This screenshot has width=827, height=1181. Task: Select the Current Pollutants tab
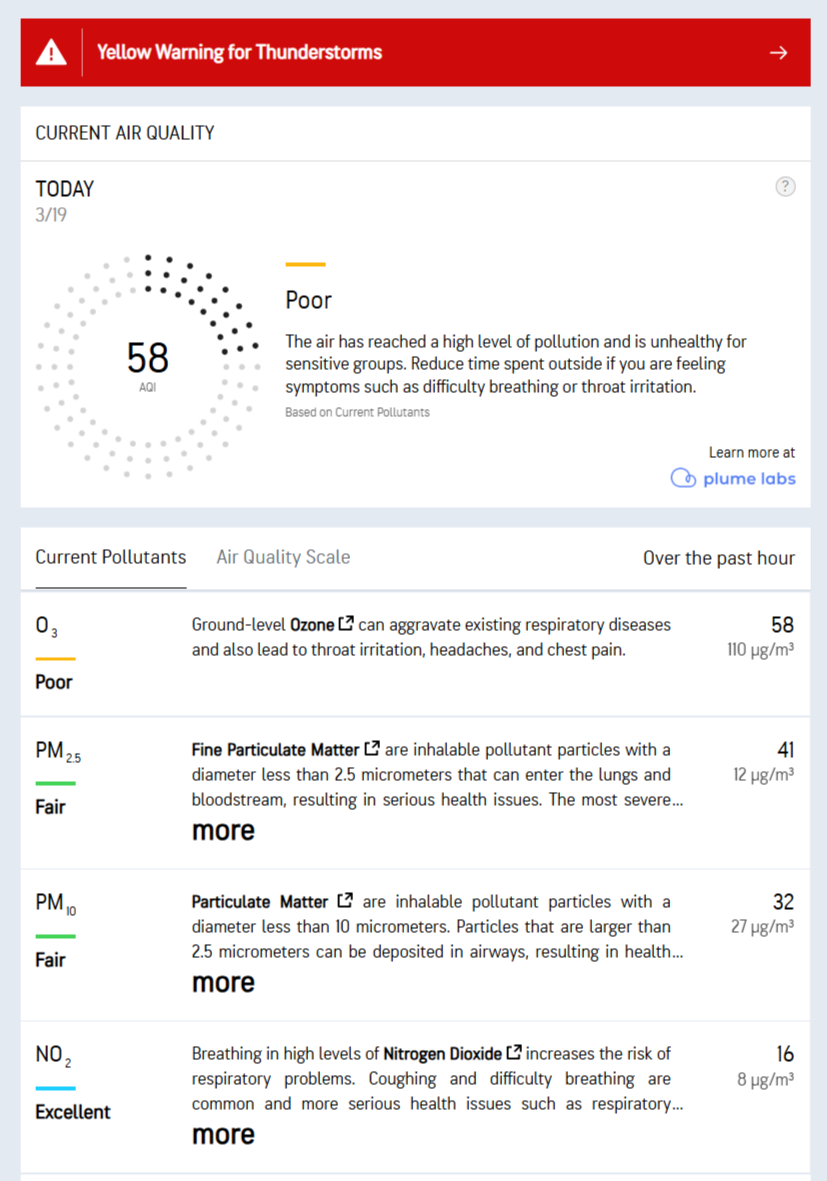(x=111, y=558)
